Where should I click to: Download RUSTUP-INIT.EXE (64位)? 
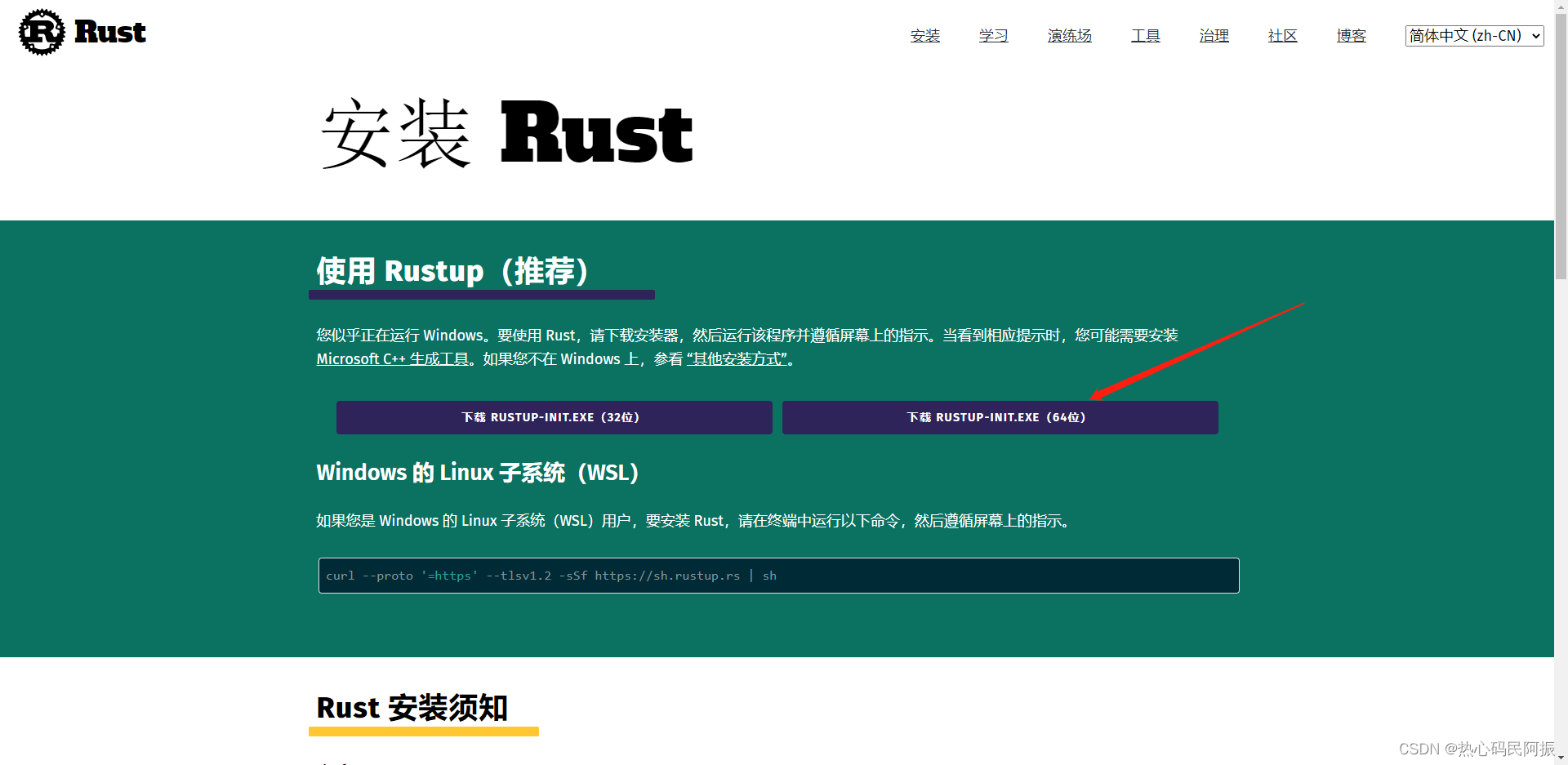pyautogui.click(x=1000, y=417)
